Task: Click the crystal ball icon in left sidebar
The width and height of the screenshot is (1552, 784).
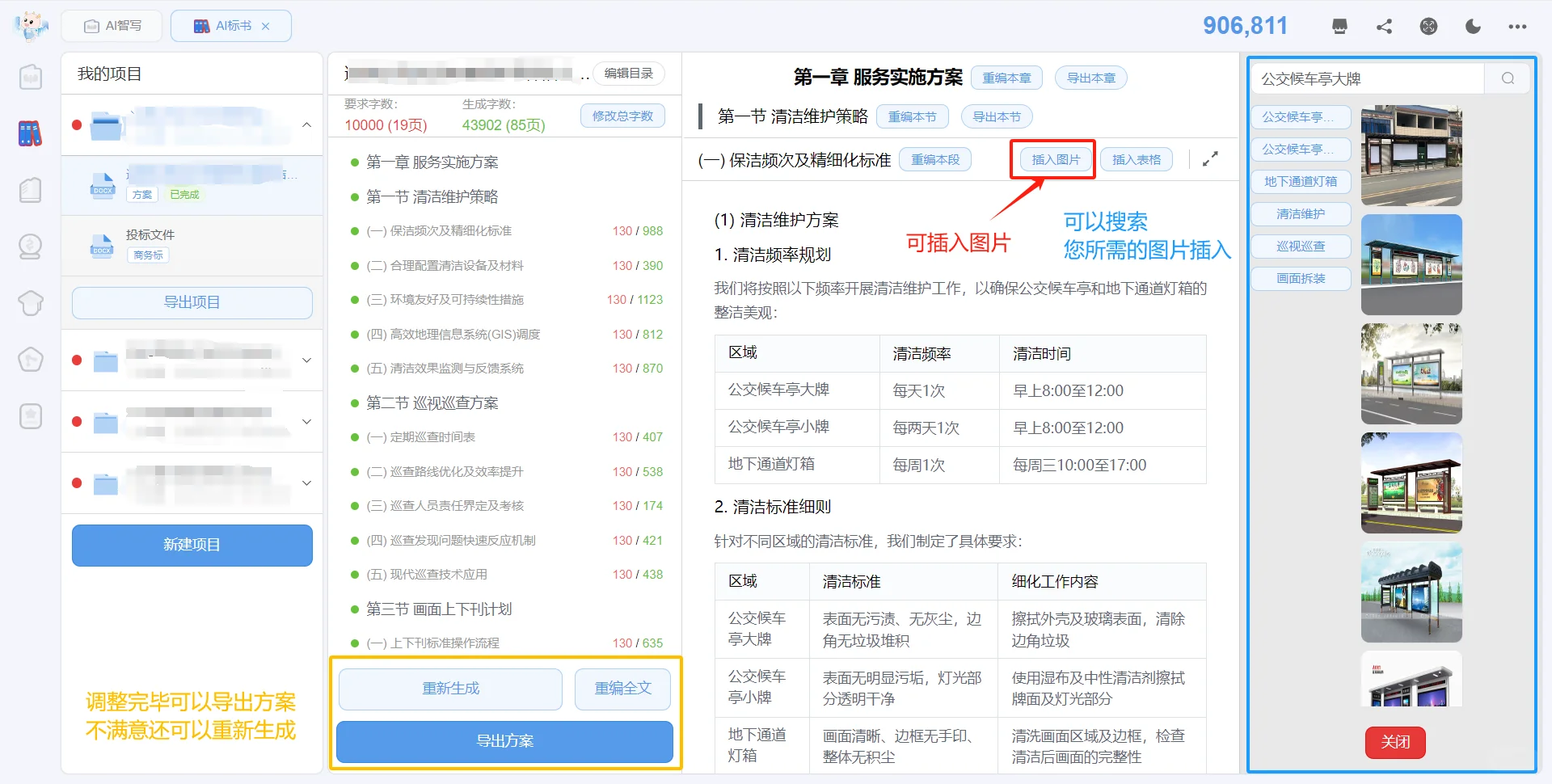Action: 30,247
